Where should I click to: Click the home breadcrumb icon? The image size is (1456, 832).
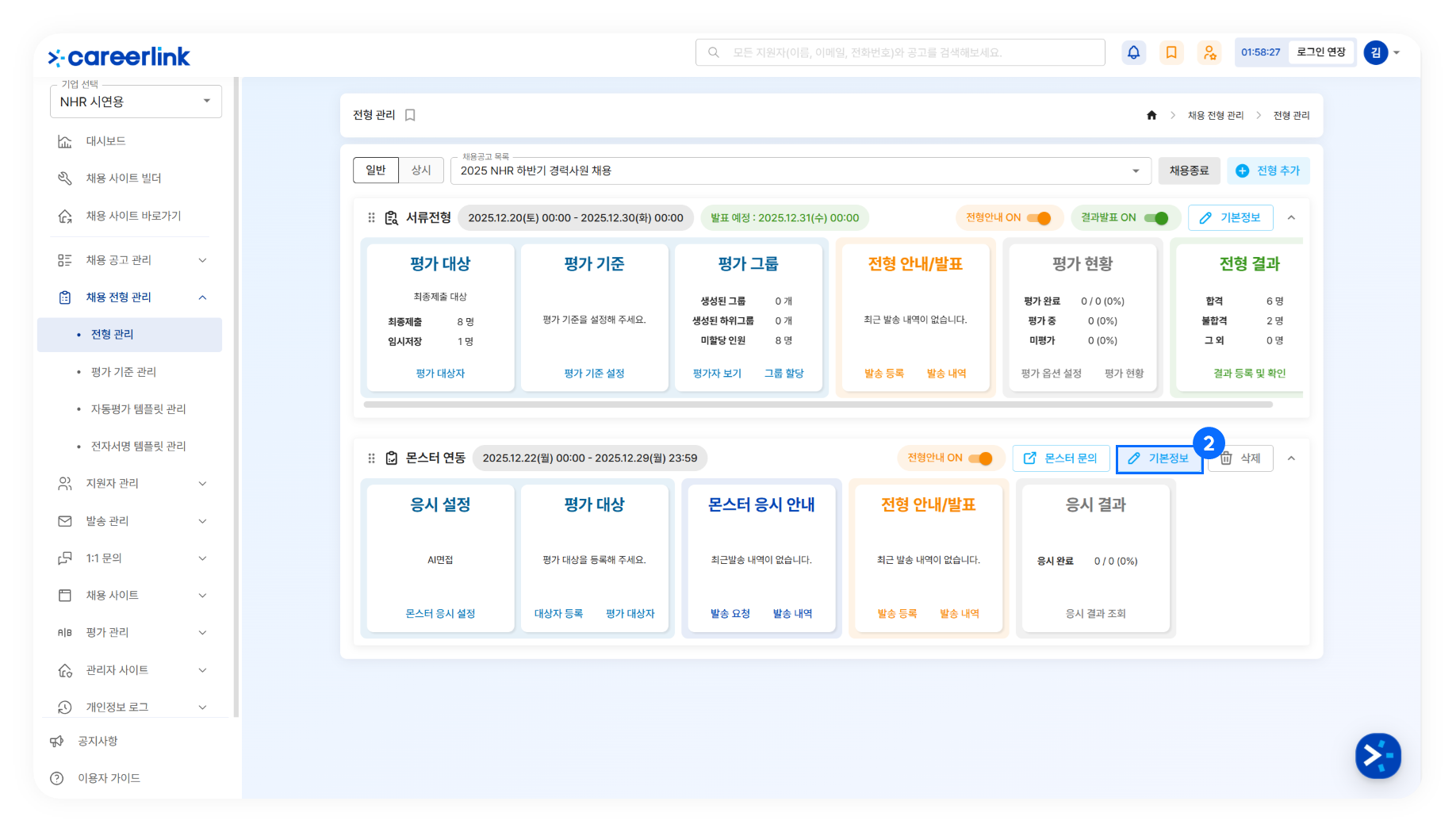pos(1151,116)
